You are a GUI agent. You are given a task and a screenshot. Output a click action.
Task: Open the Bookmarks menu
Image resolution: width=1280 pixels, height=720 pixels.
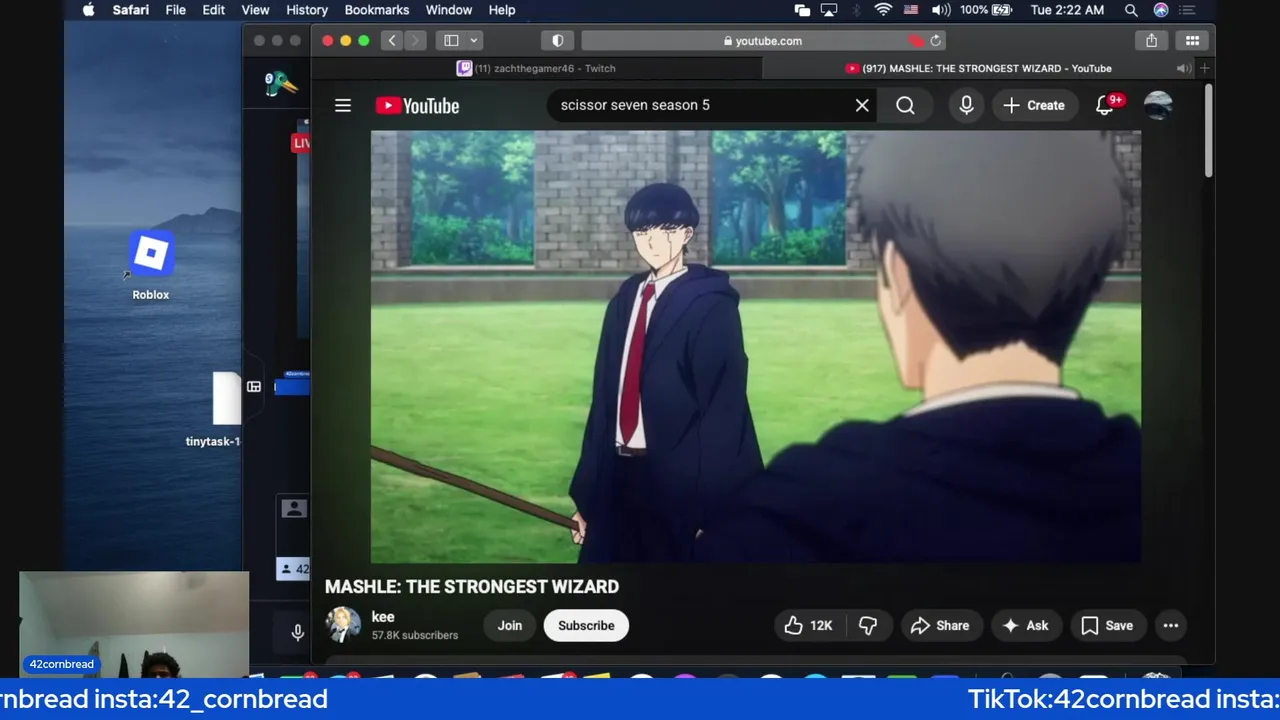click(377, 10)
